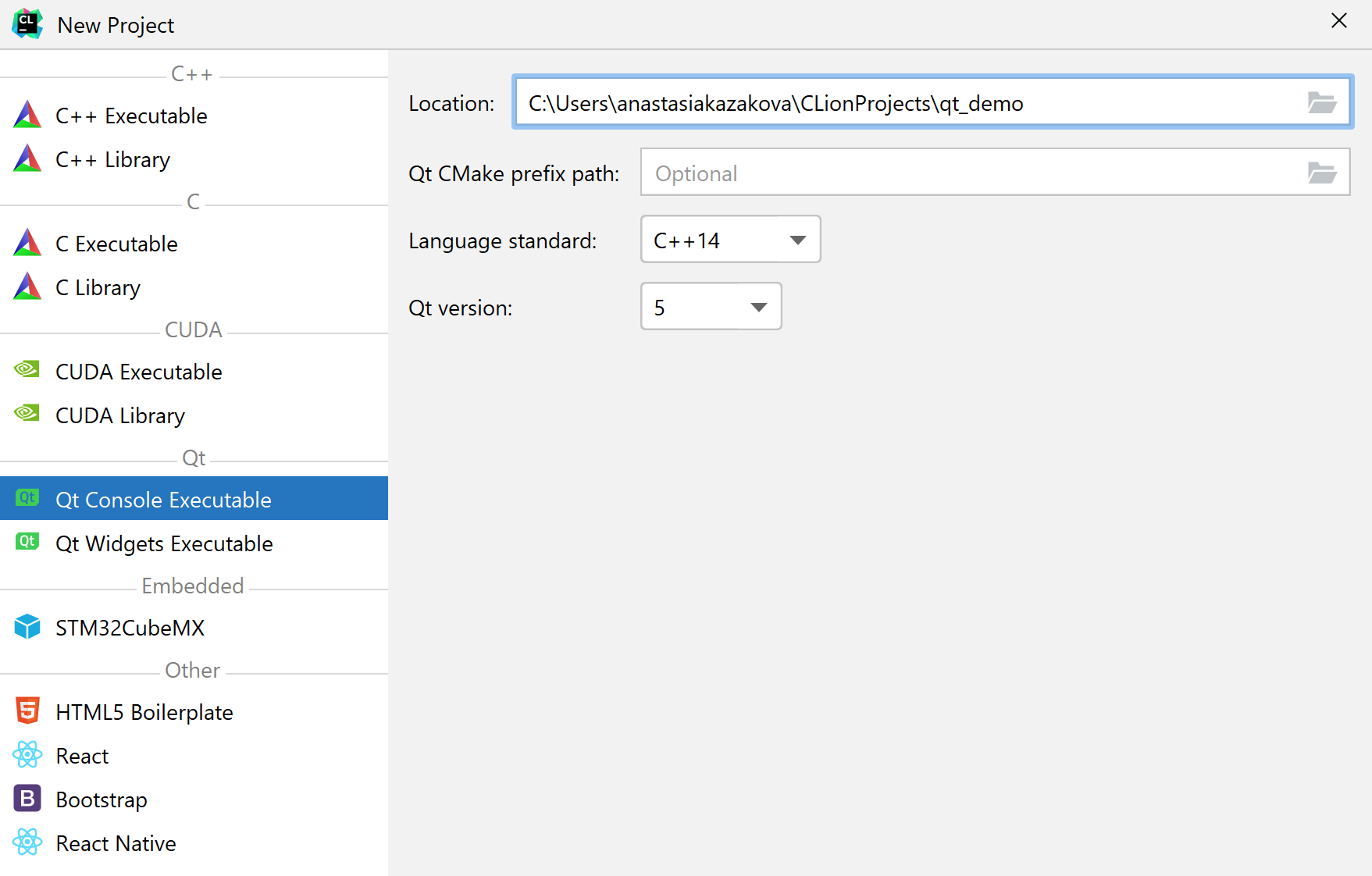Viewport: 1372px width, 876px height.
Task: Select C Executable project type
Action: point(117,244)
